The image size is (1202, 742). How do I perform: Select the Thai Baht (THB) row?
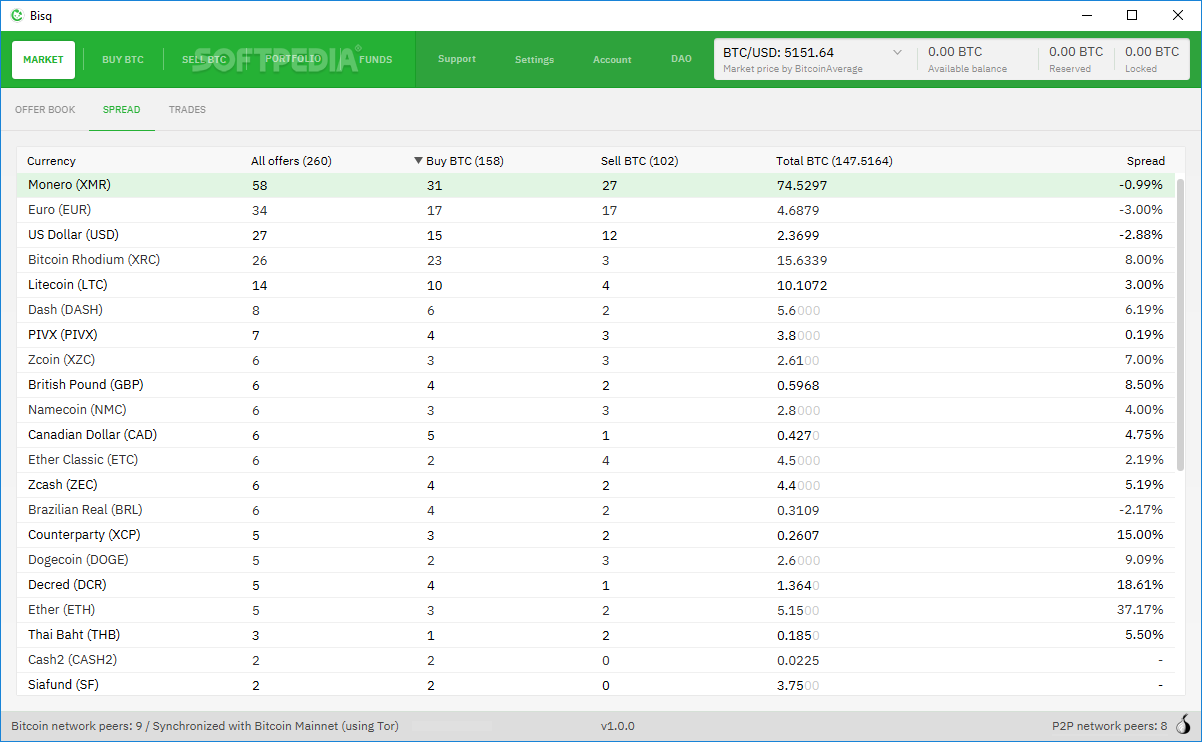(x=595, y=635)
